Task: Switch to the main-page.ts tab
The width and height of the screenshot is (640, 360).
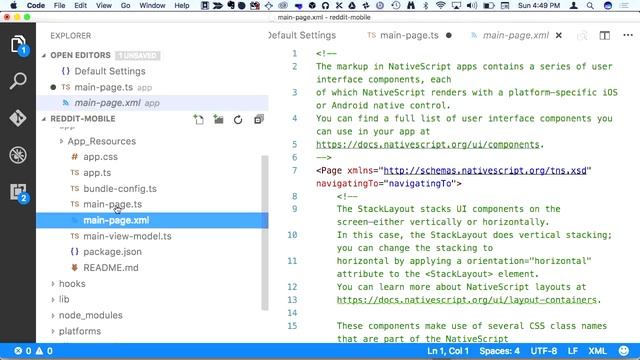Action: (x=409, y=36)
